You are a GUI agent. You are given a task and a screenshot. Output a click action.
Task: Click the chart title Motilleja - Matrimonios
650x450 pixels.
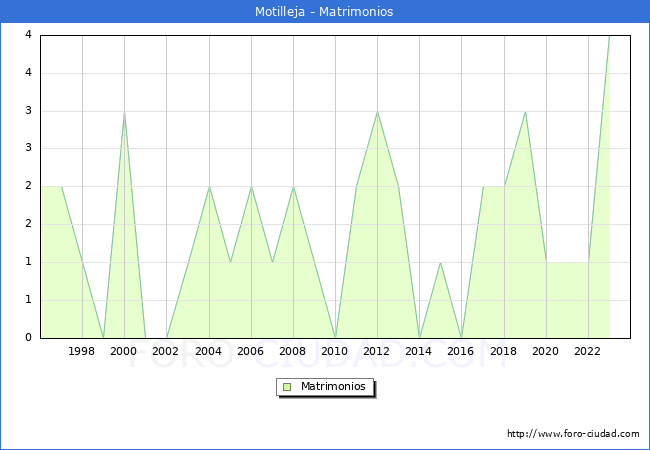[x=324, y=12]
